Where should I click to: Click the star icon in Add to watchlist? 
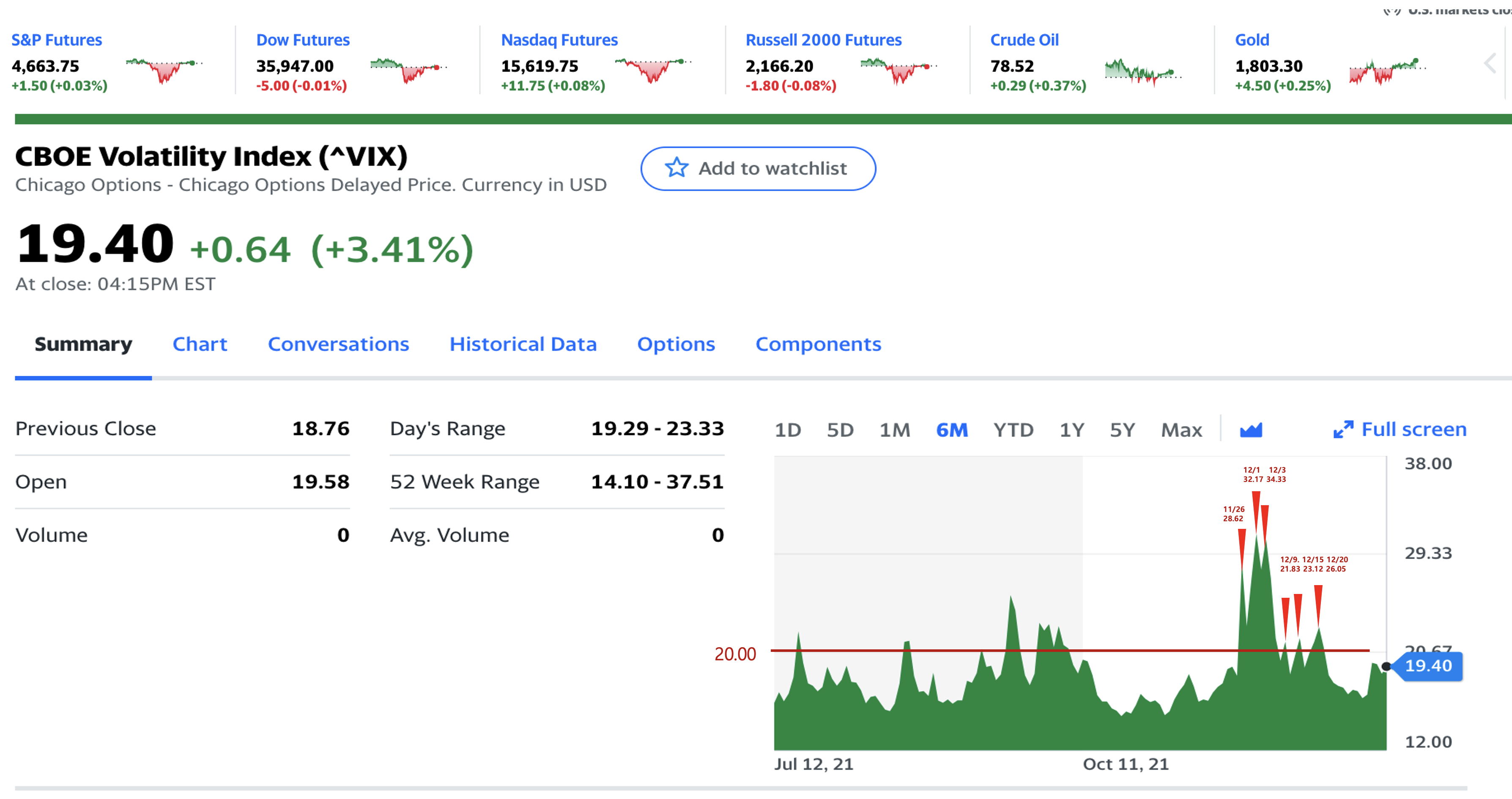[676, 168]
